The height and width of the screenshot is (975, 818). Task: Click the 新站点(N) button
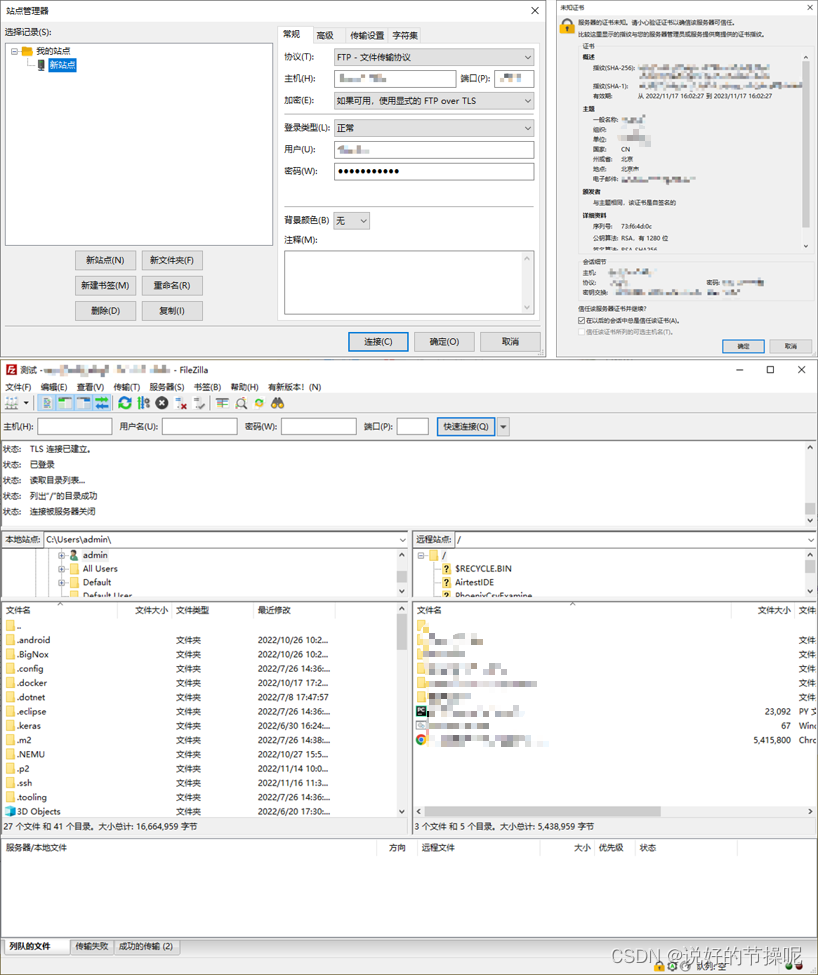pyautogui.click(x=105, y=261)
